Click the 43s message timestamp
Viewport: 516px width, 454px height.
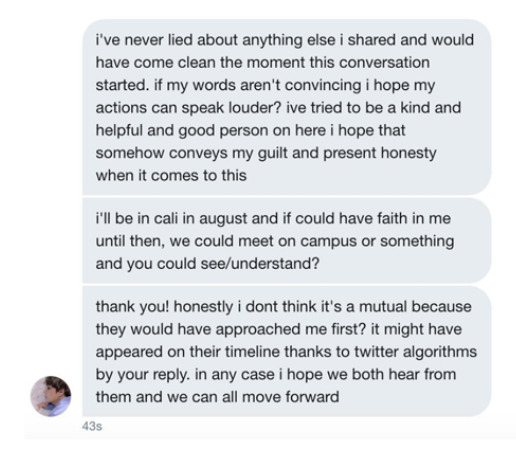[x=92, y=426]
